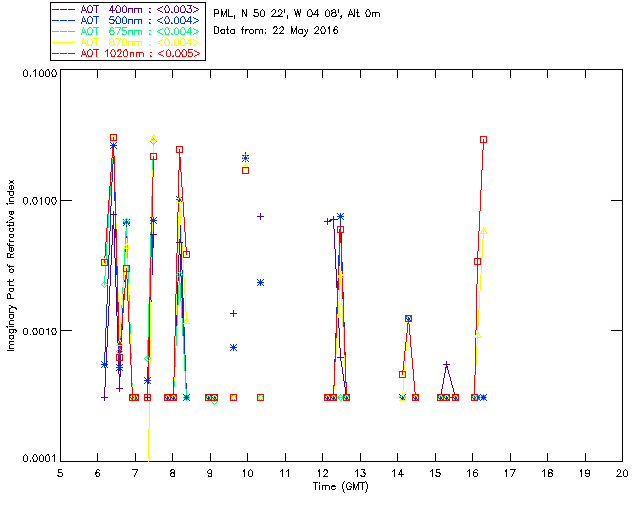Click the 0.1000 y-axis tick label
This screenshot has width=640, height=512.
[x=35, y=74]
